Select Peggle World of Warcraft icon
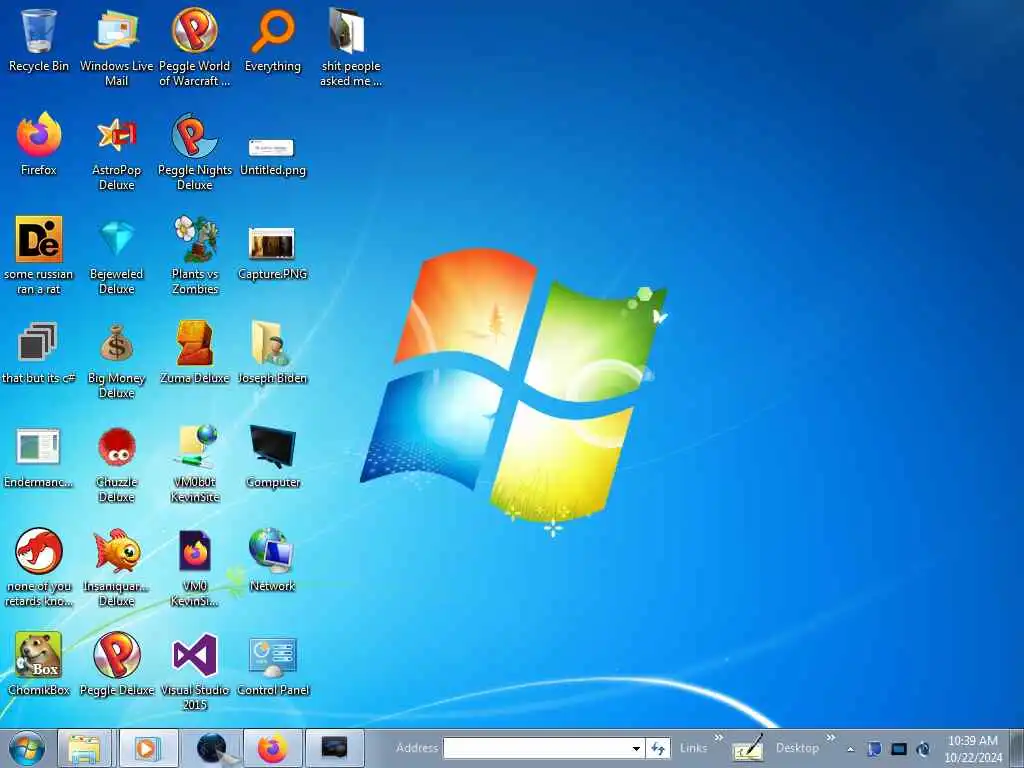The height and width of the screenshot is (768, 1024). pyautogui.click(x=195, y=47)
